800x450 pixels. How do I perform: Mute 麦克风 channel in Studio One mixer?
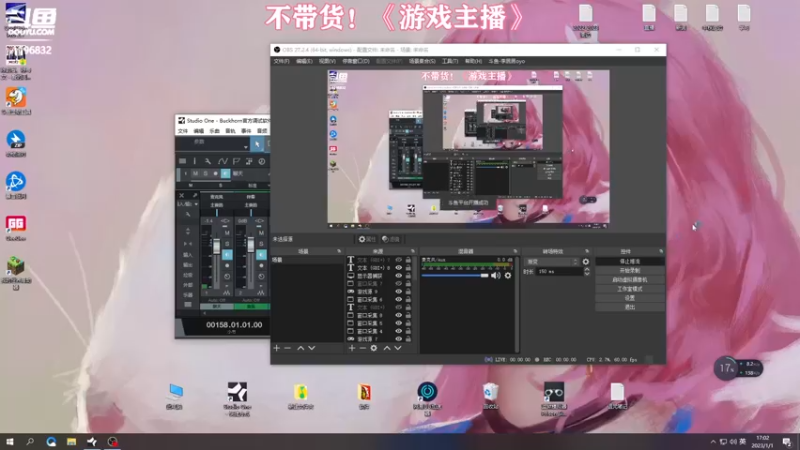point(227,233)
